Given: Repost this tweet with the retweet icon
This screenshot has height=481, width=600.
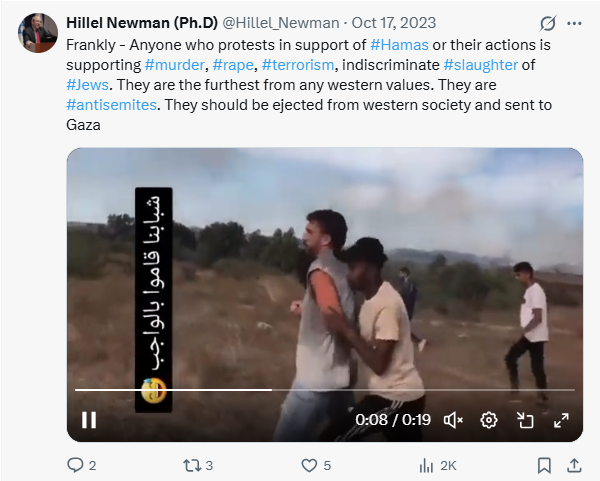Looking at the screenshot, I should tap(192, 466).
